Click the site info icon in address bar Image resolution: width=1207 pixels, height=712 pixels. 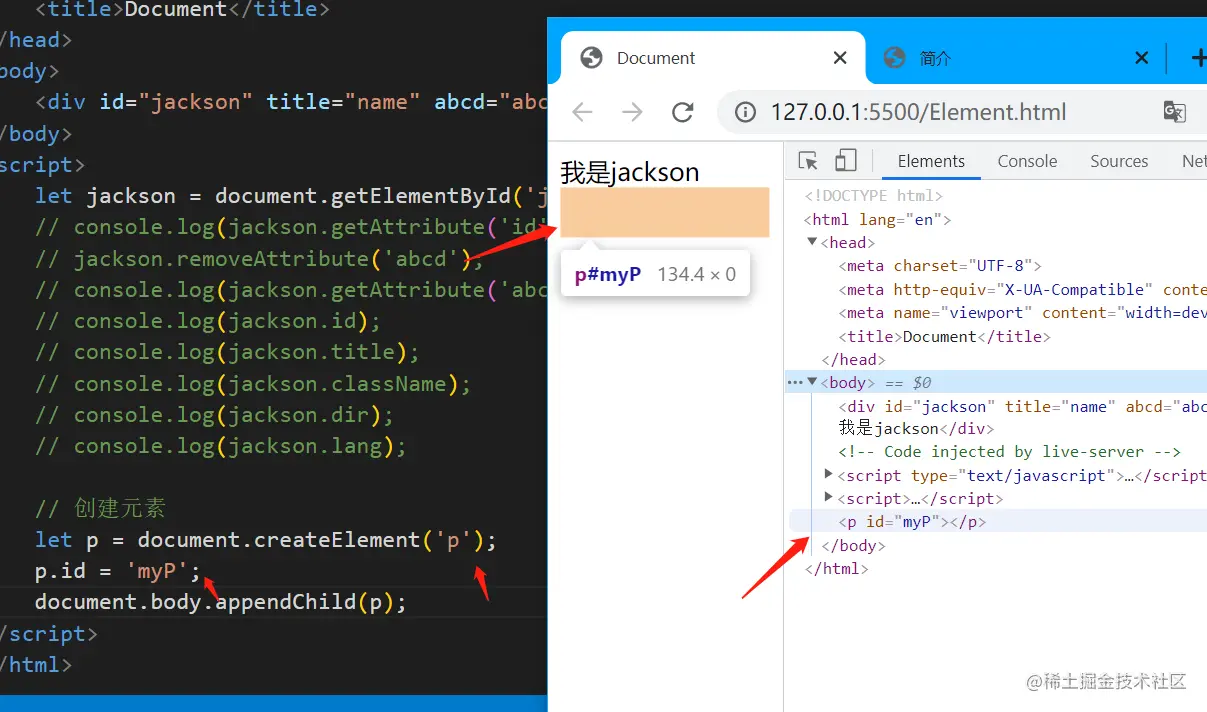click(x=745, y=112)
